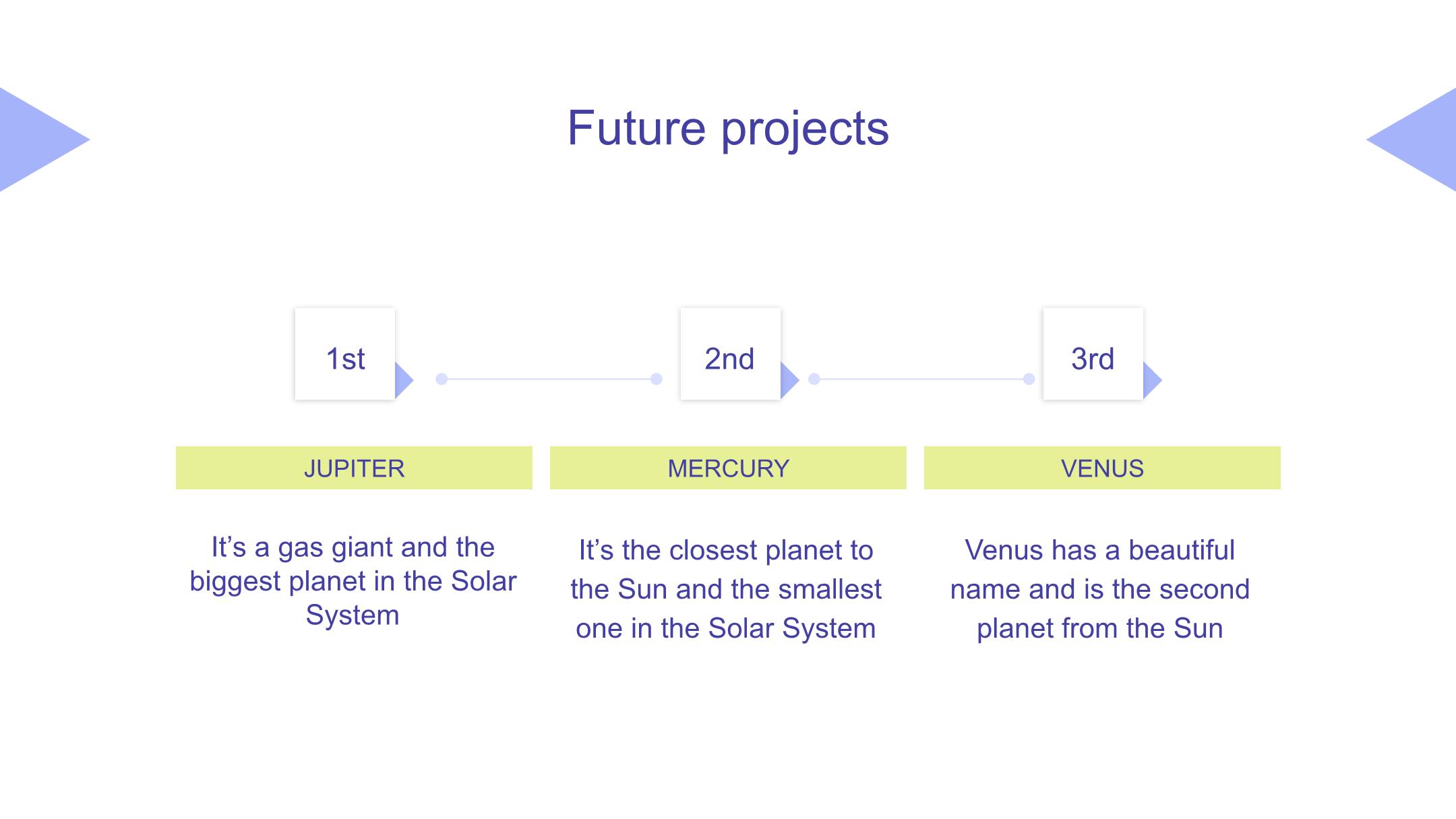Viewport: 1456px width, 819px height.
Task: Click the gas giant description text
Action: (x=353, y=581)
